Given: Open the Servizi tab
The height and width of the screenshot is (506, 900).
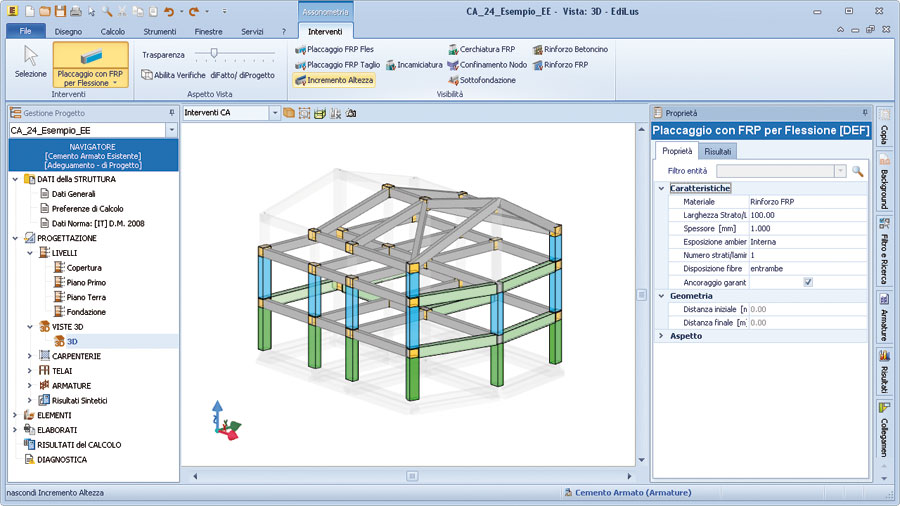Looking at the screenshot, I should coord(252,32).
